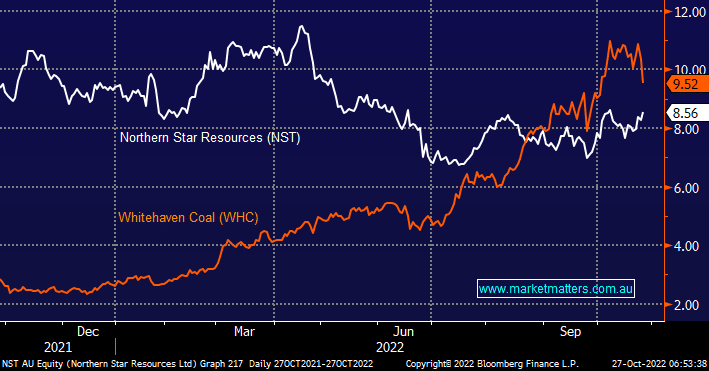Image resolution: width=709 pixels, height=371 pixels.
Task: Click the 2022 year label
Action: pos(390,347)
